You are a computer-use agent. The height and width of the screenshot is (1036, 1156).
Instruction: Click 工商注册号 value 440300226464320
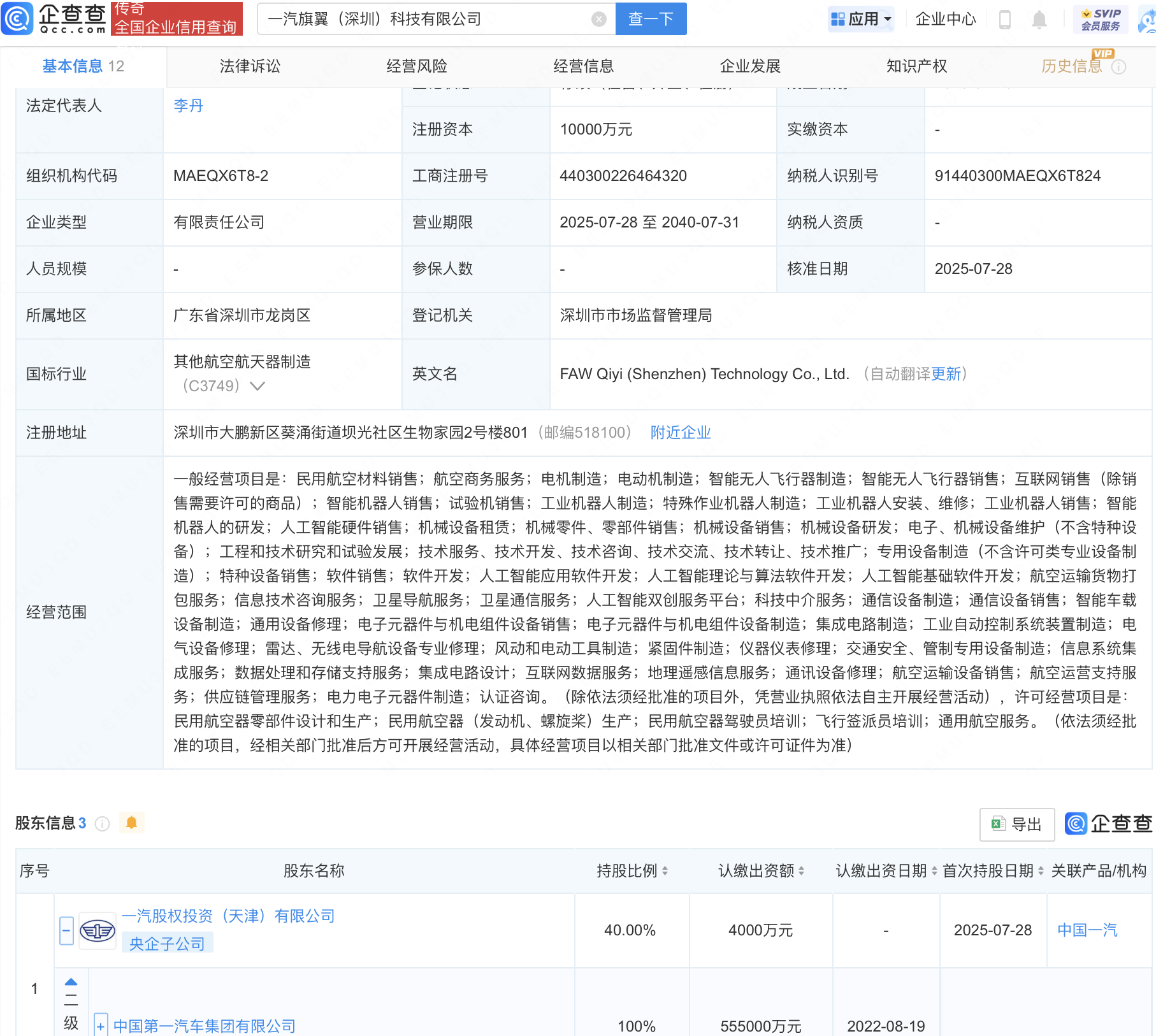623,176
